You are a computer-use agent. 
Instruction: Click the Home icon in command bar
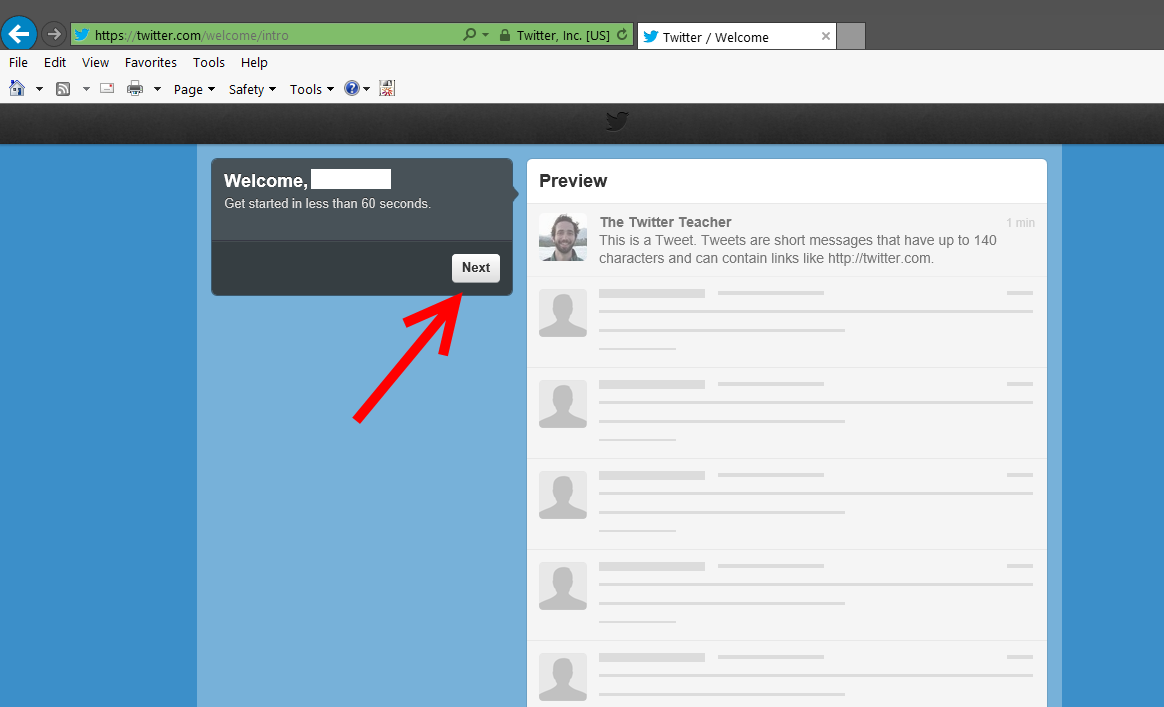coord(17,89)
